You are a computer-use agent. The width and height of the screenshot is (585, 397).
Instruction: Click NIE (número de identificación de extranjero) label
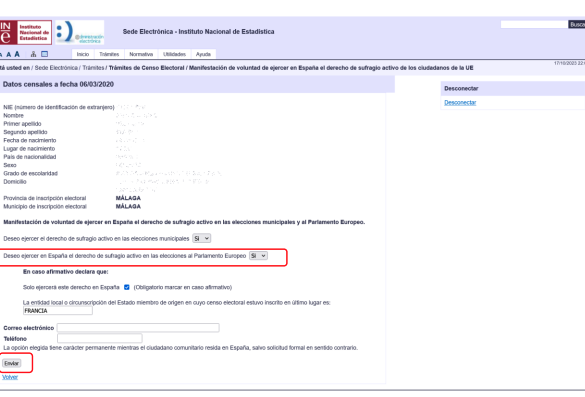click(x=59, y=107)
